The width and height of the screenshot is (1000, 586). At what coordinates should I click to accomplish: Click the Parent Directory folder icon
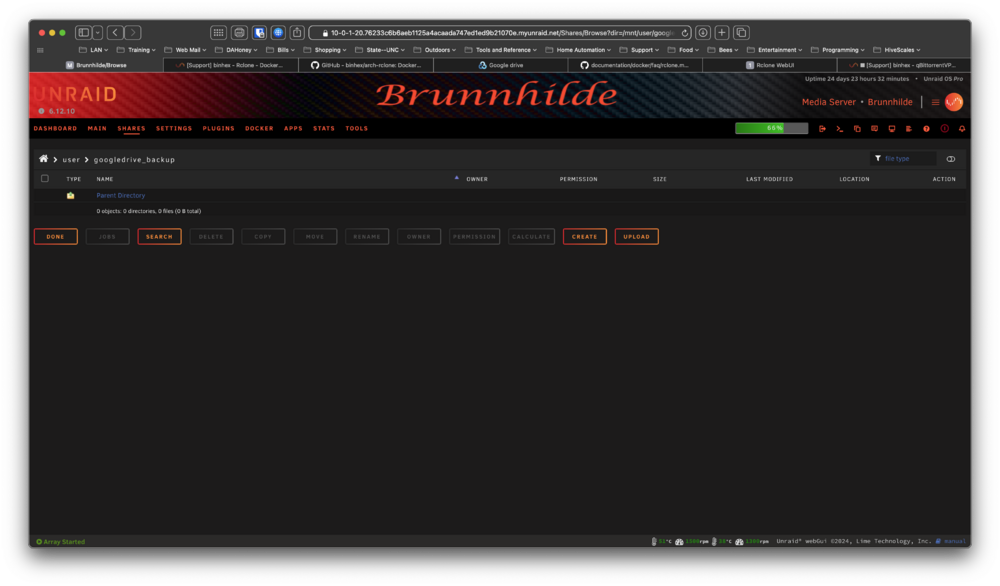coord(71,196)
